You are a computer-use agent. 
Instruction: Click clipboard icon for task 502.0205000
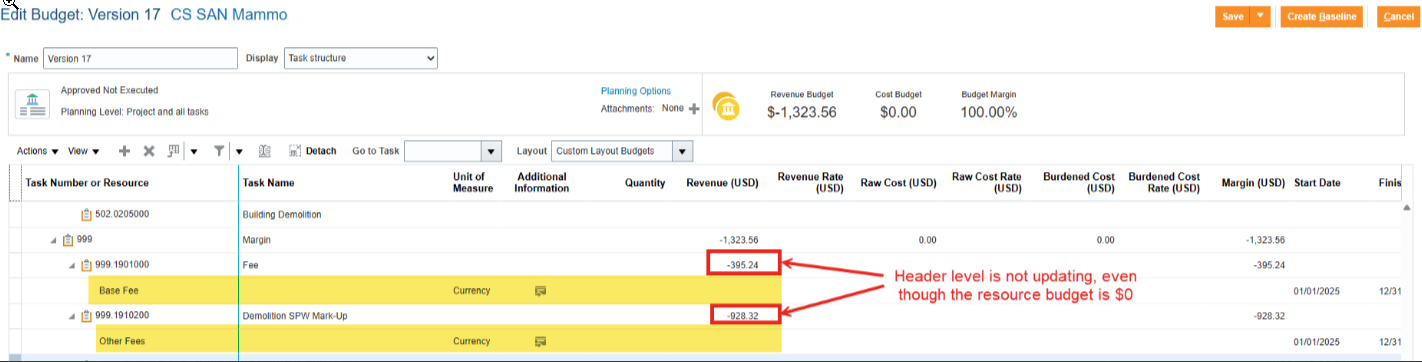pyautogui.click(x=86, y=214)
